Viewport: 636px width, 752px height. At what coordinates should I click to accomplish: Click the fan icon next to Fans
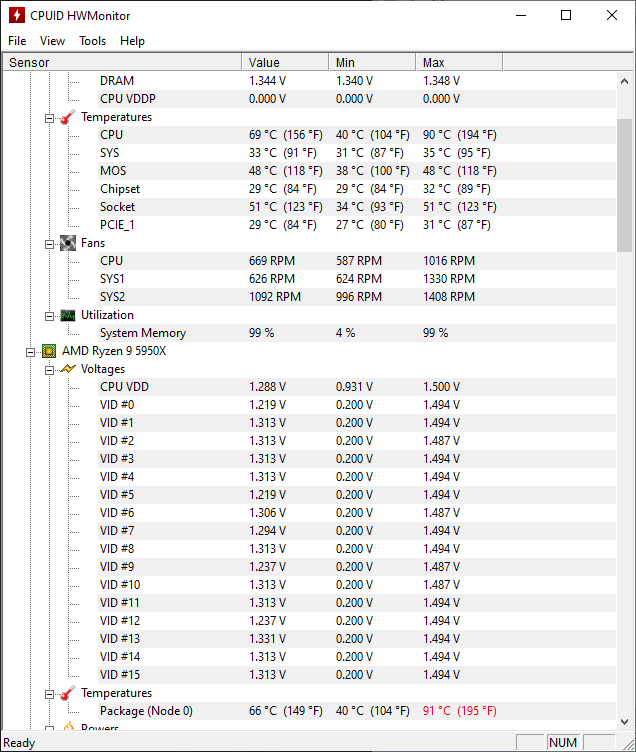click(68, 243)
